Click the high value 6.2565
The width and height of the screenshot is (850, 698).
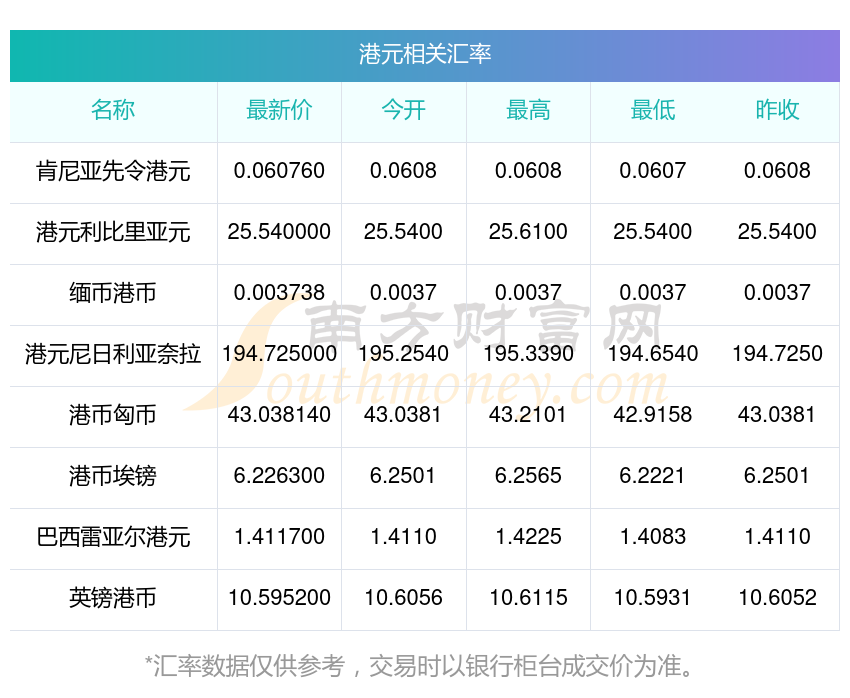(528, 475)
